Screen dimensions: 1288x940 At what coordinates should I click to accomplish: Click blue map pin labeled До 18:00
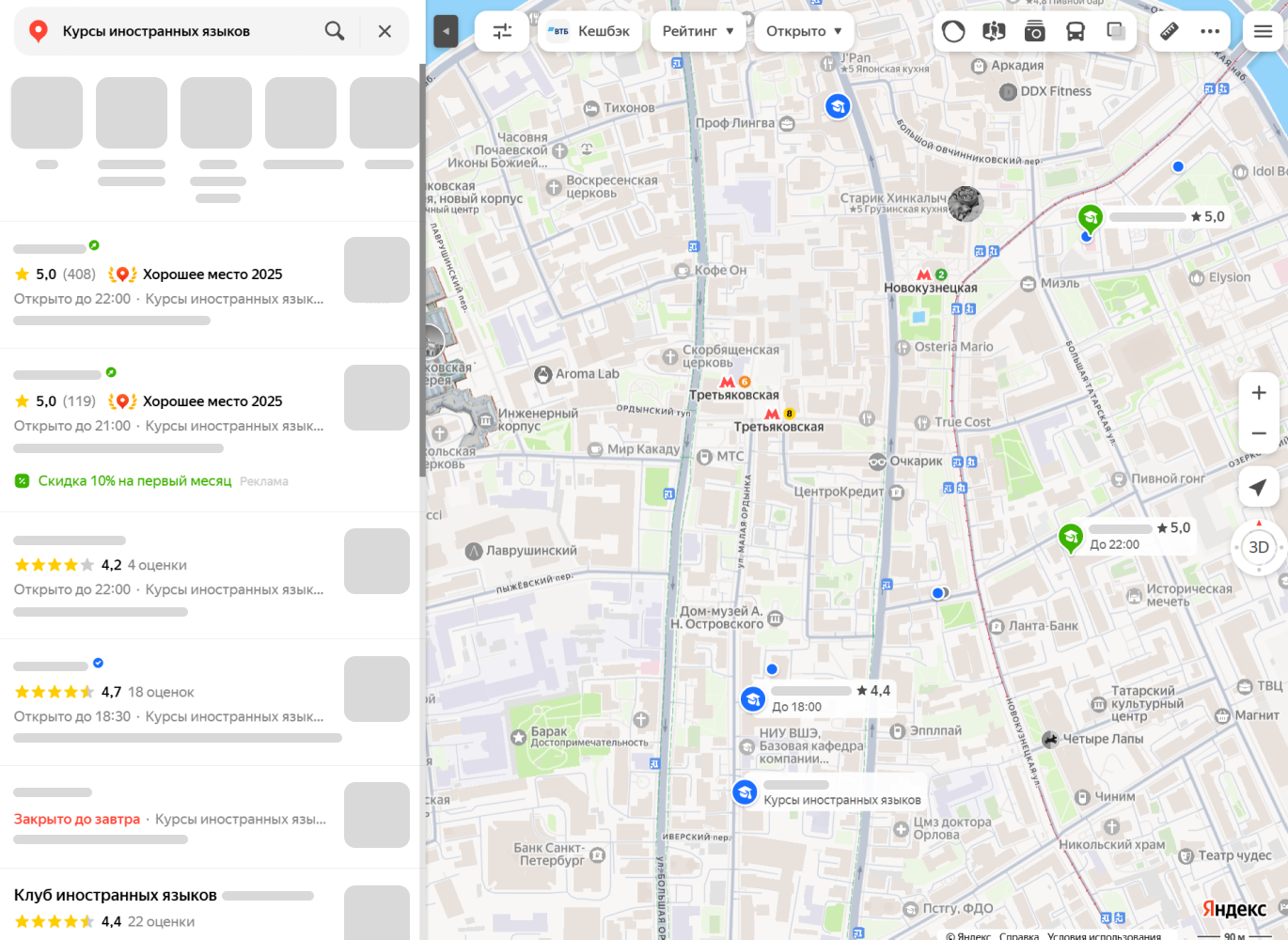click(752, 699)
